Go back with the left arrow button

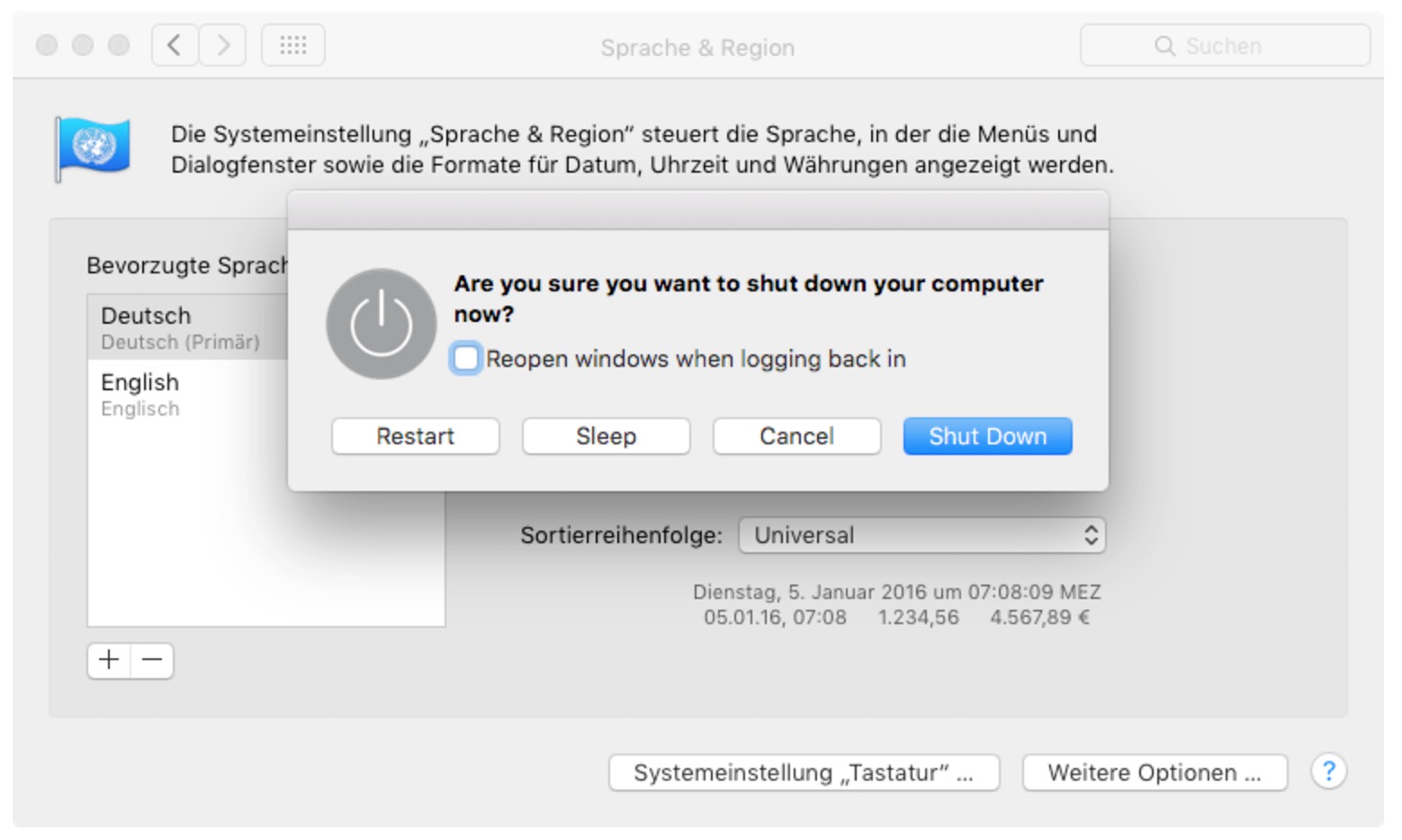click(175, 45)
